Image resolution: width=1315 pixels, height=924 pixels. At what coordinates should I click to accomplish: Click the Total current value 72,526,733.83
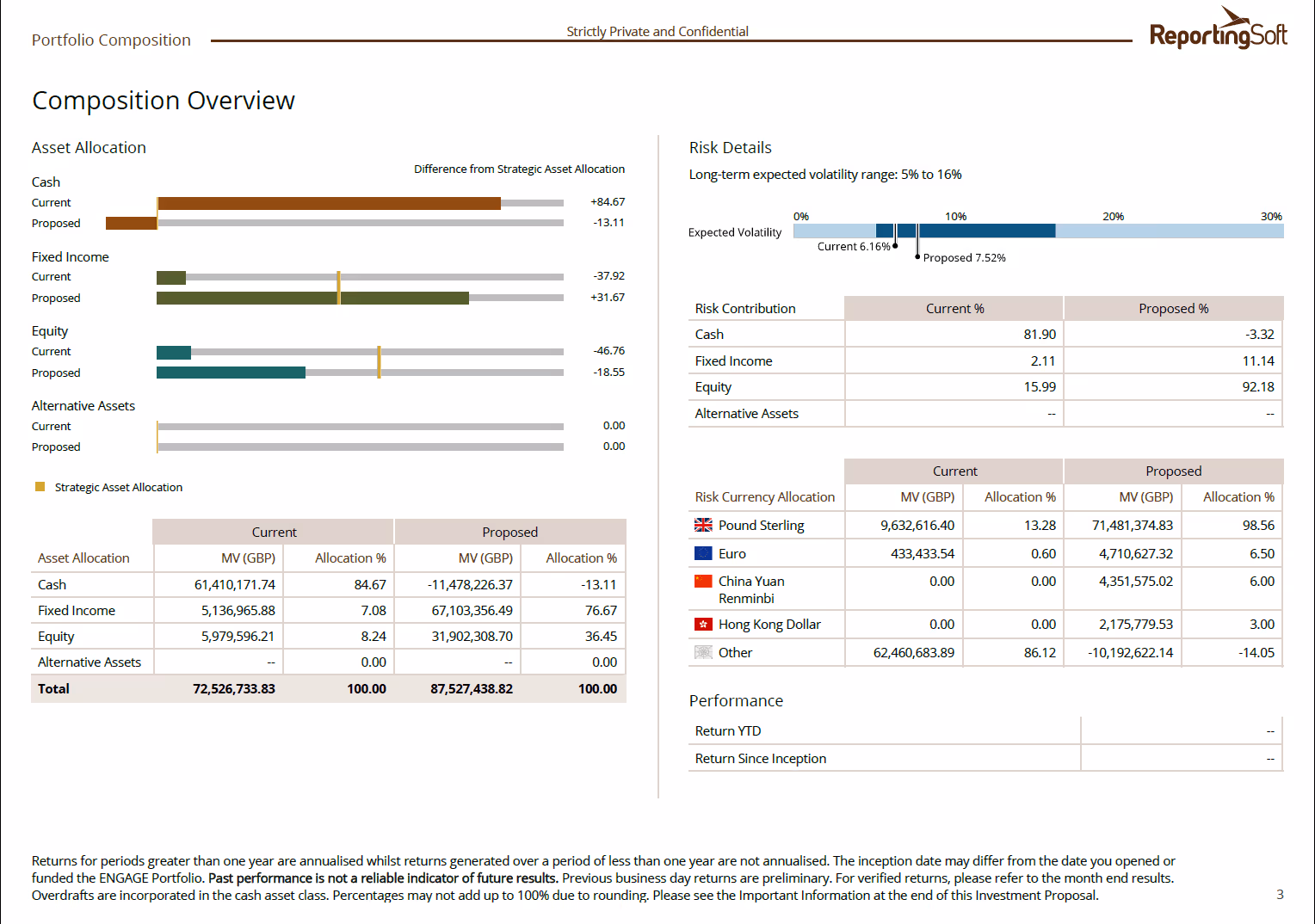point(234,688)
